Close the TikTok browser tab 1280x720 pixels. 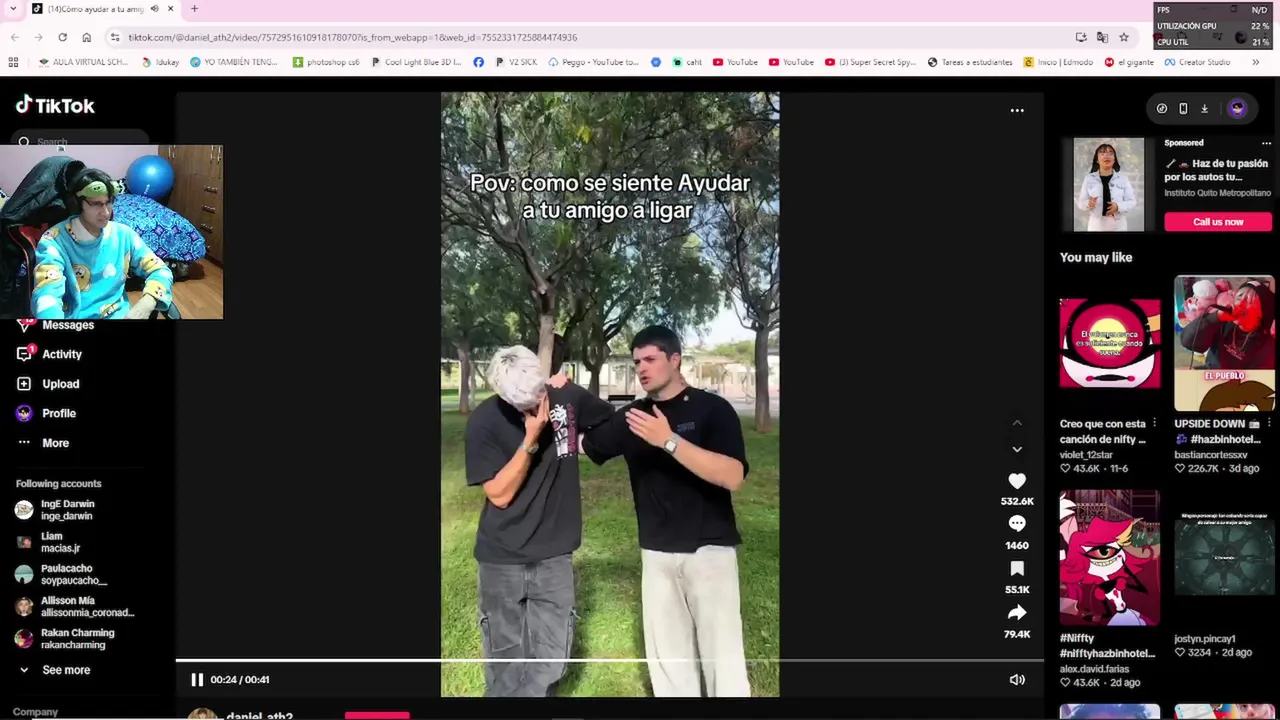click(170, 9)
